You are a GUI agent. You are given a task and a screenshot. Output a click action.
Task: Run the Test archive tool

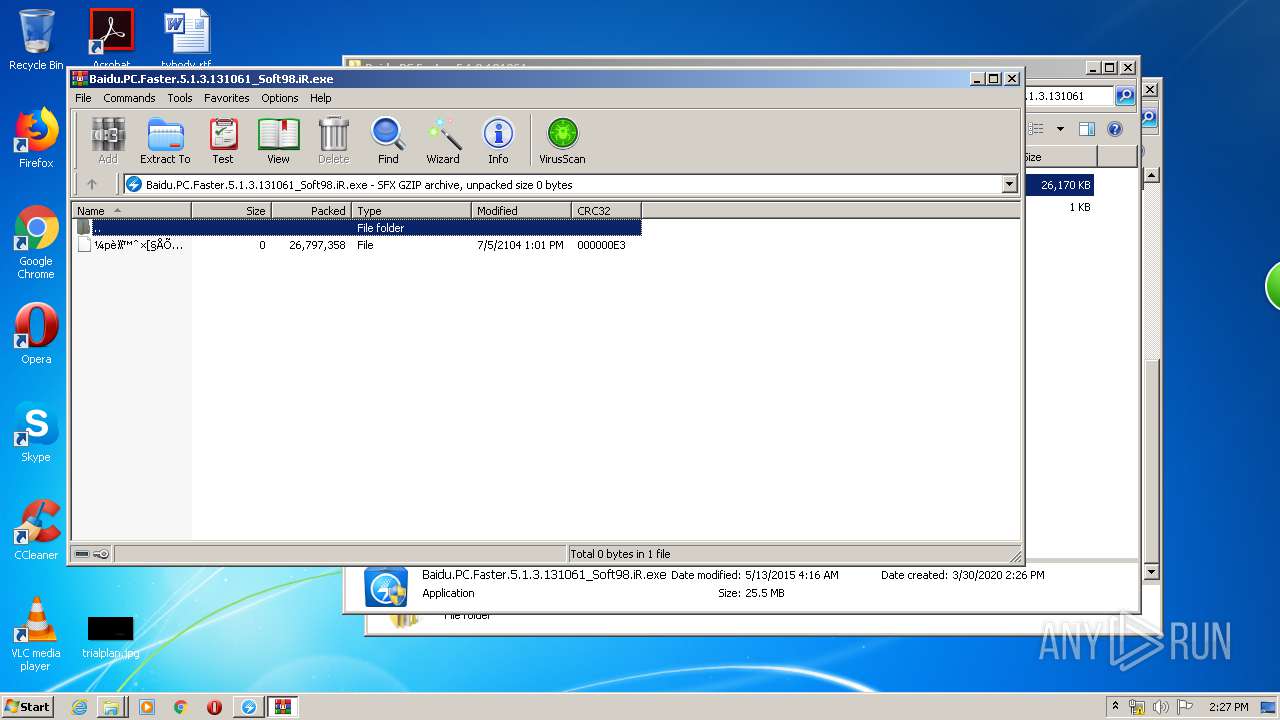[x=223, y=141]
